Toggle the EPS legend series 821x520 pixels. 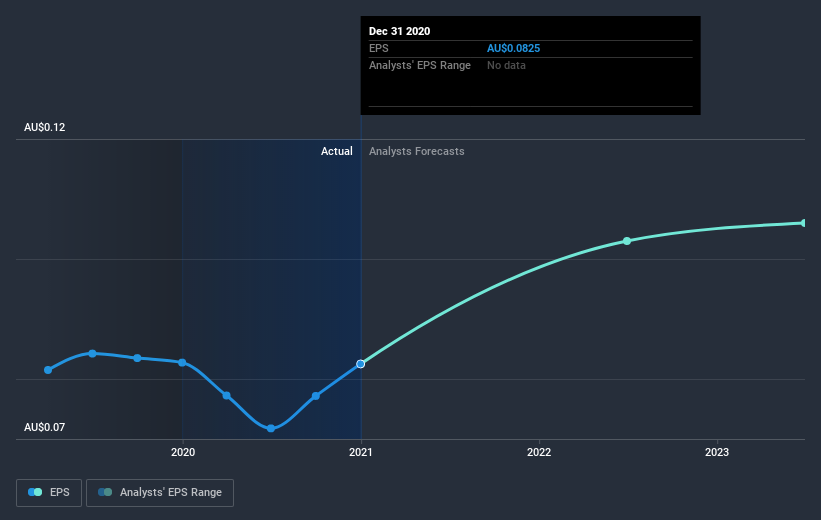pyautogui.click(x=49, y=492)
